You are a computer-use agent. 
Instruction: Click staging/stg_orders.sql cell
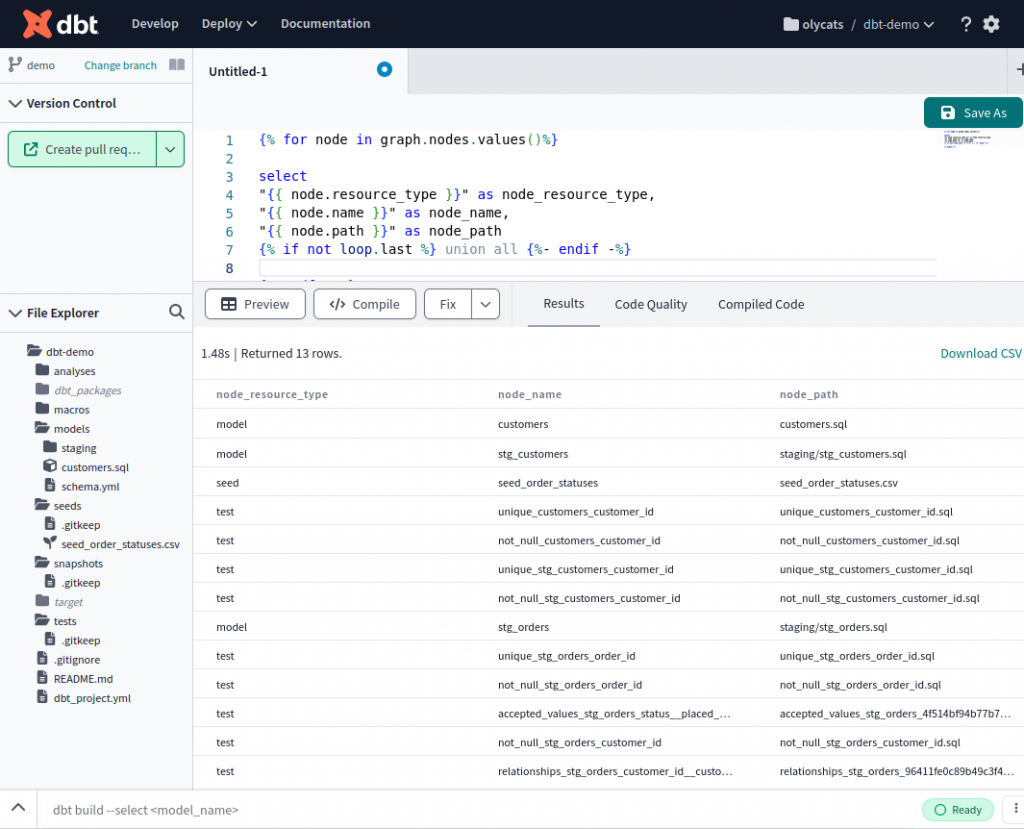coord(833,627)
